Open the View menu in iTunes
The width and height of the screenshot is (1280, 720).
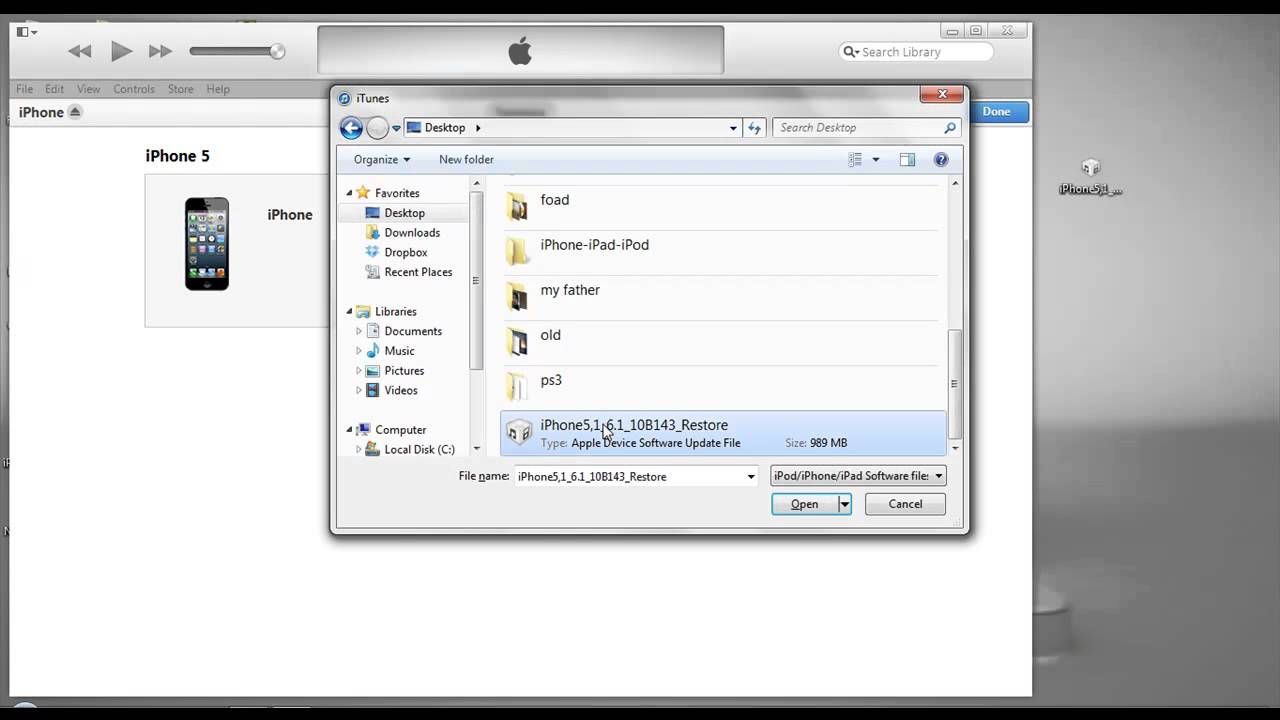tap(88, 89)
